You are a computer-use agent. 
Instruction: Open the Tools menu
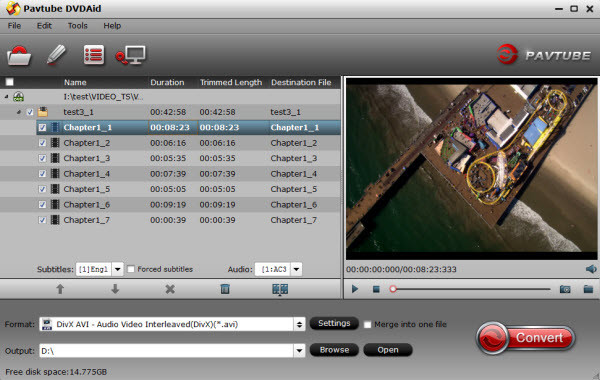(78, 26)
